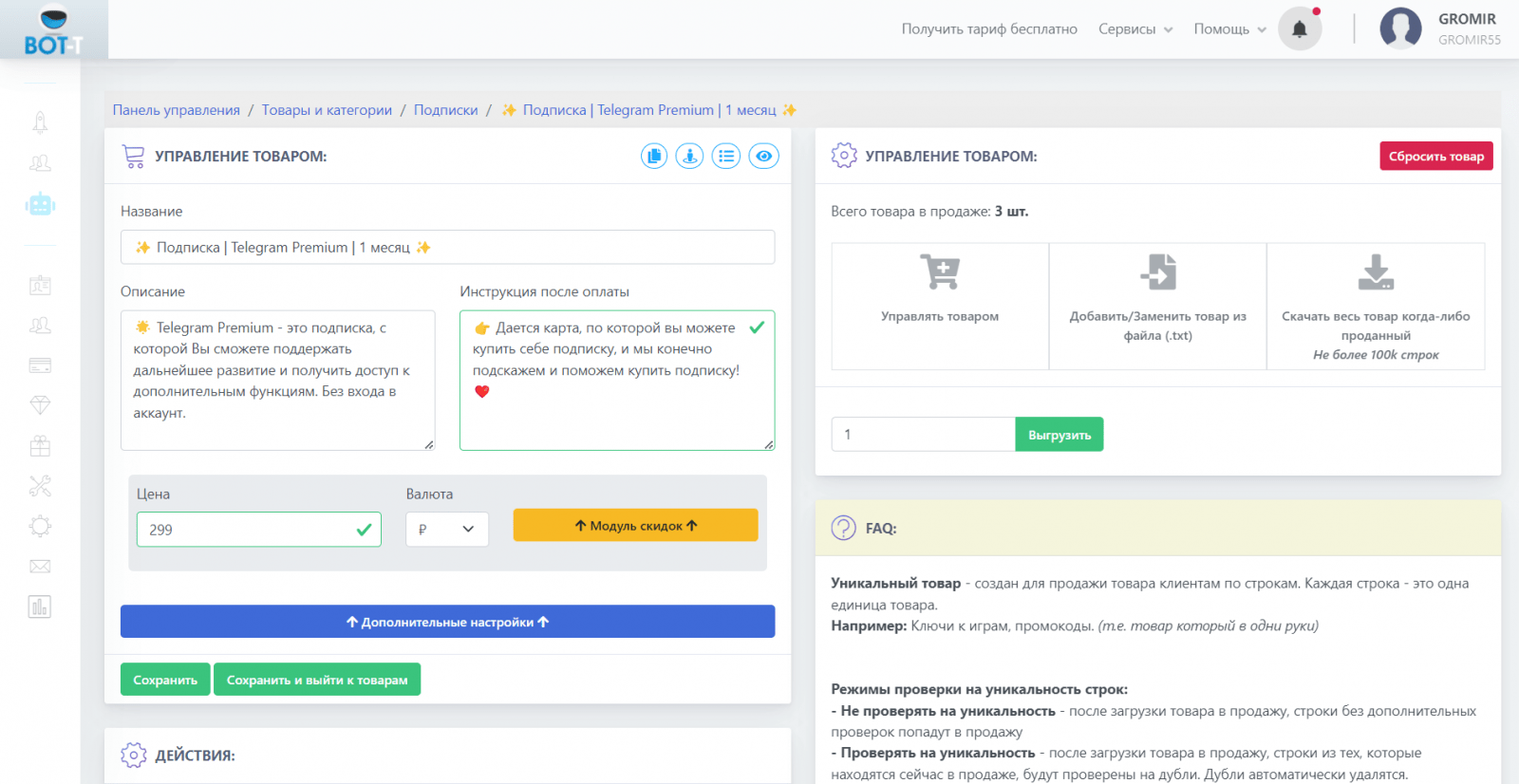Click 'Сохранить и выйти к товарам'
1519x784 pixels.
(x=317, y=680)
